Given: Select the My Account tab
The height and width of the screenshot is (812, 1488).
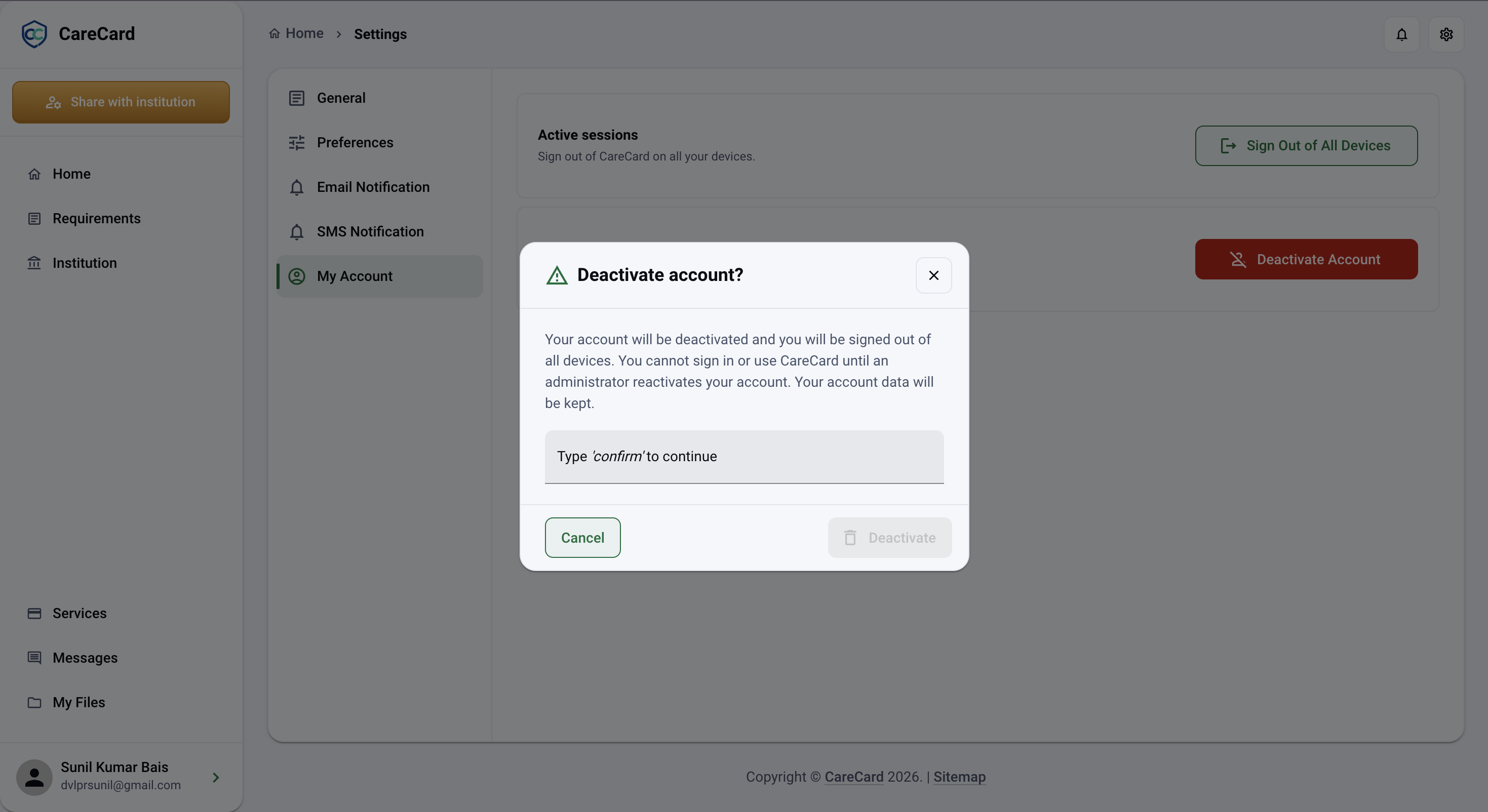Looking at the screenshot, I should tap(379, 276).
